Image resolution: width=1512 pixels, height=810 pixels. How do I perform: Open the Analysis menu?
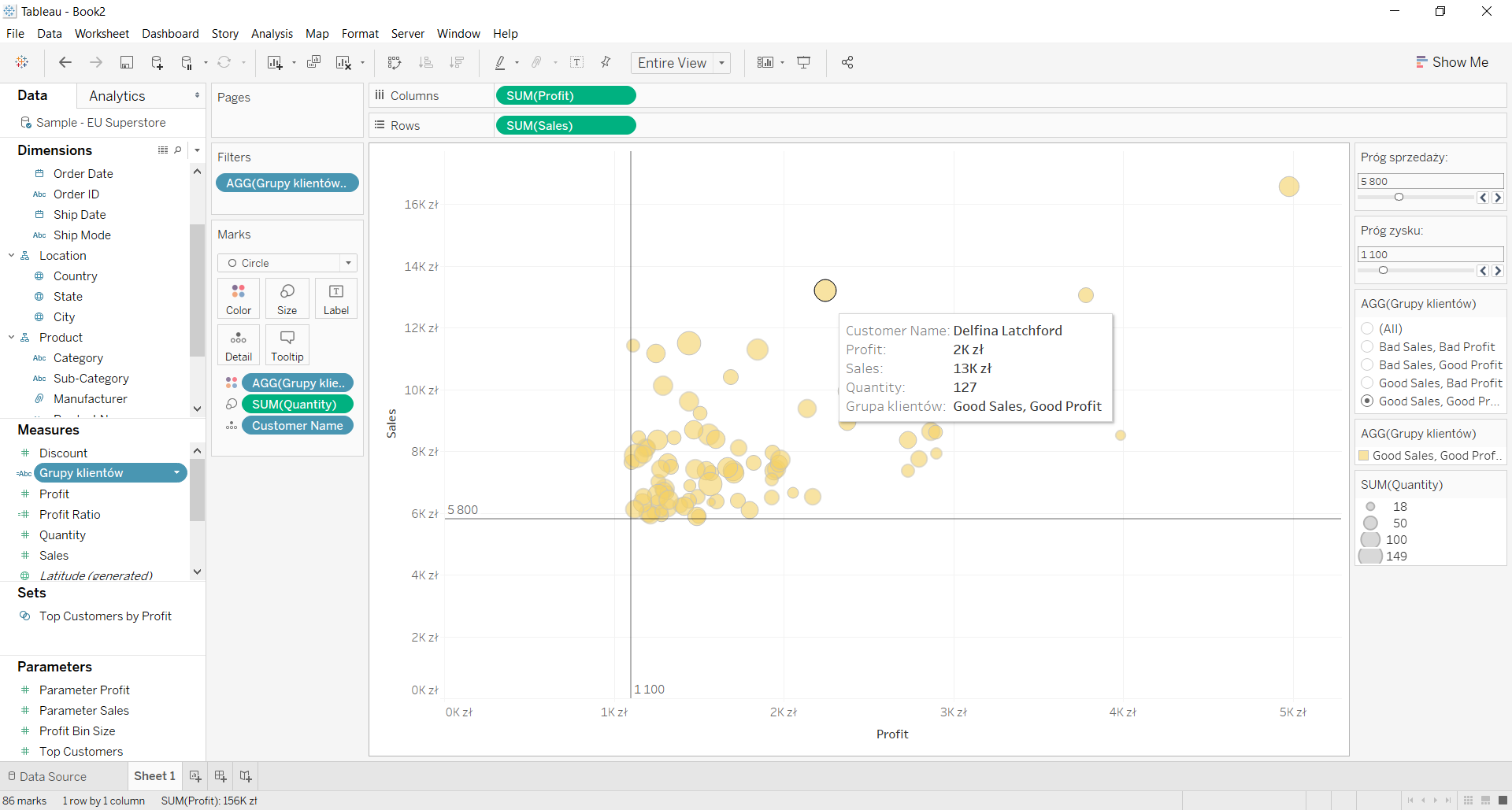click(x=272, y=34)
